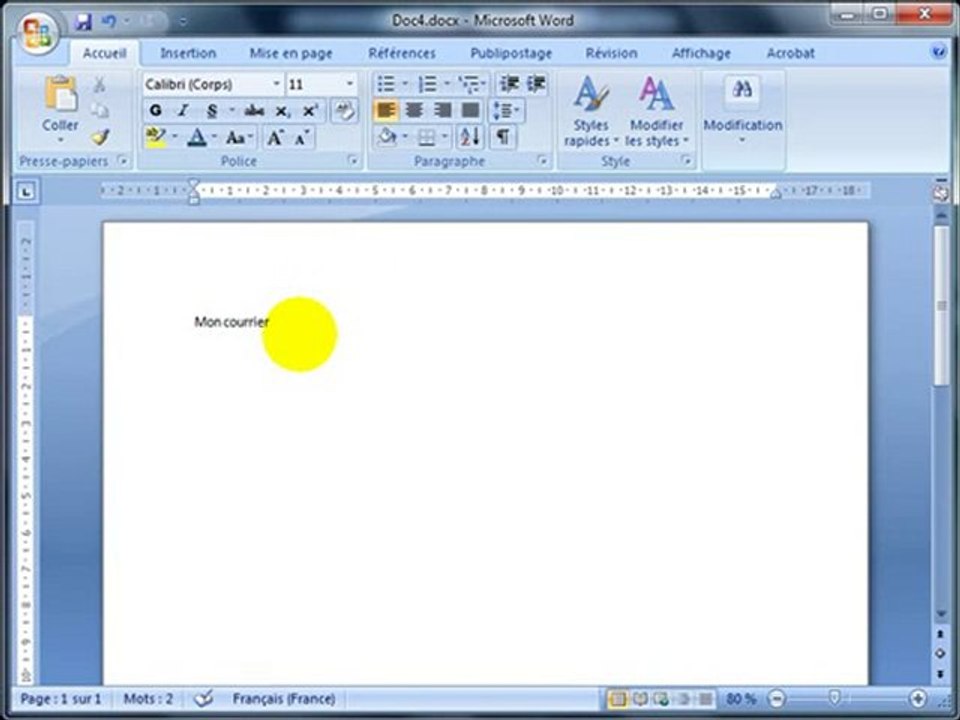This screenshot has height=720, width=960.
Task: Zoom out with the minus button
Action: [776, 699]
